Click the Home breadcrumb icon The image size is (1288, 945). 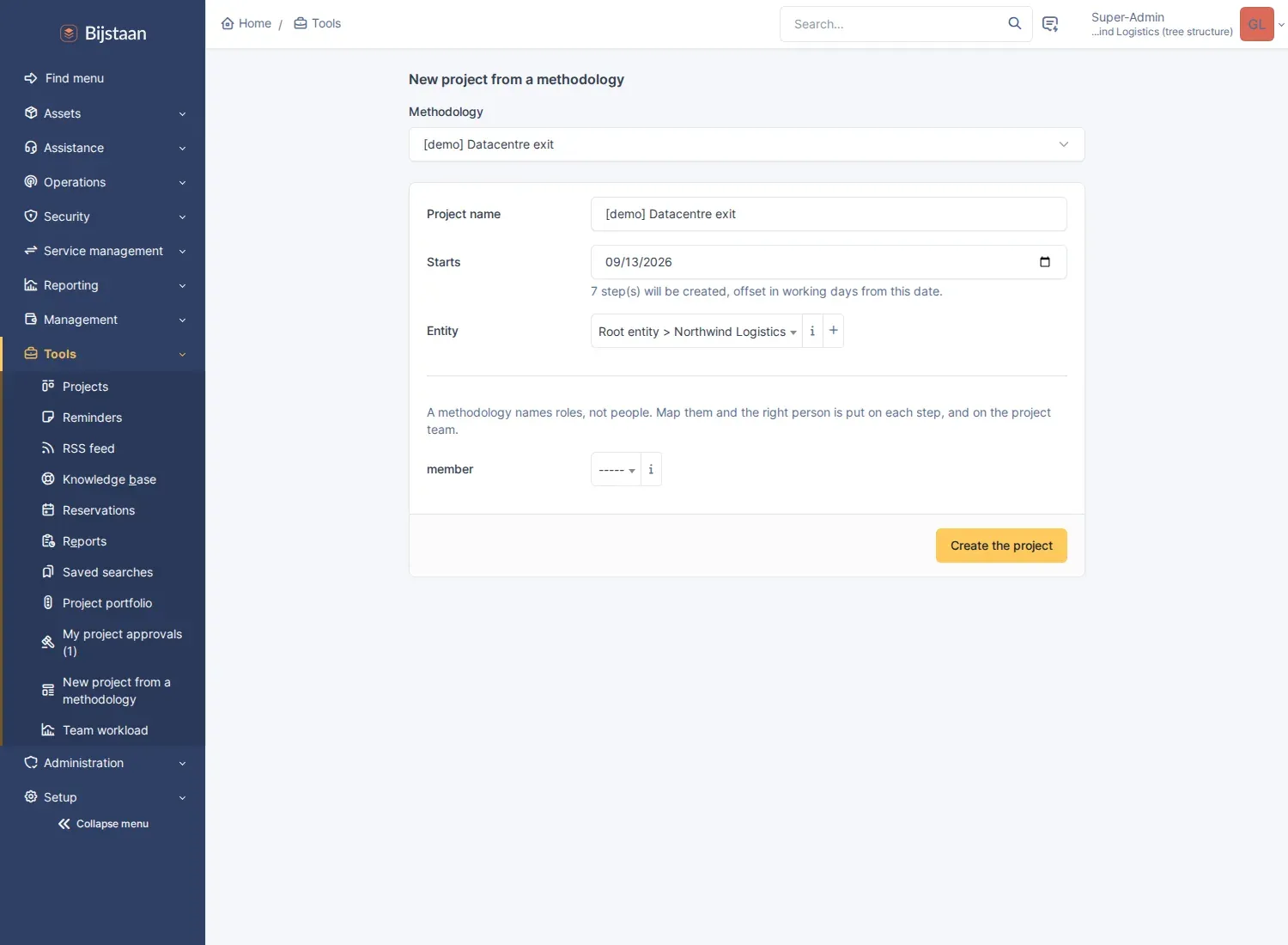tap(228, 23)
